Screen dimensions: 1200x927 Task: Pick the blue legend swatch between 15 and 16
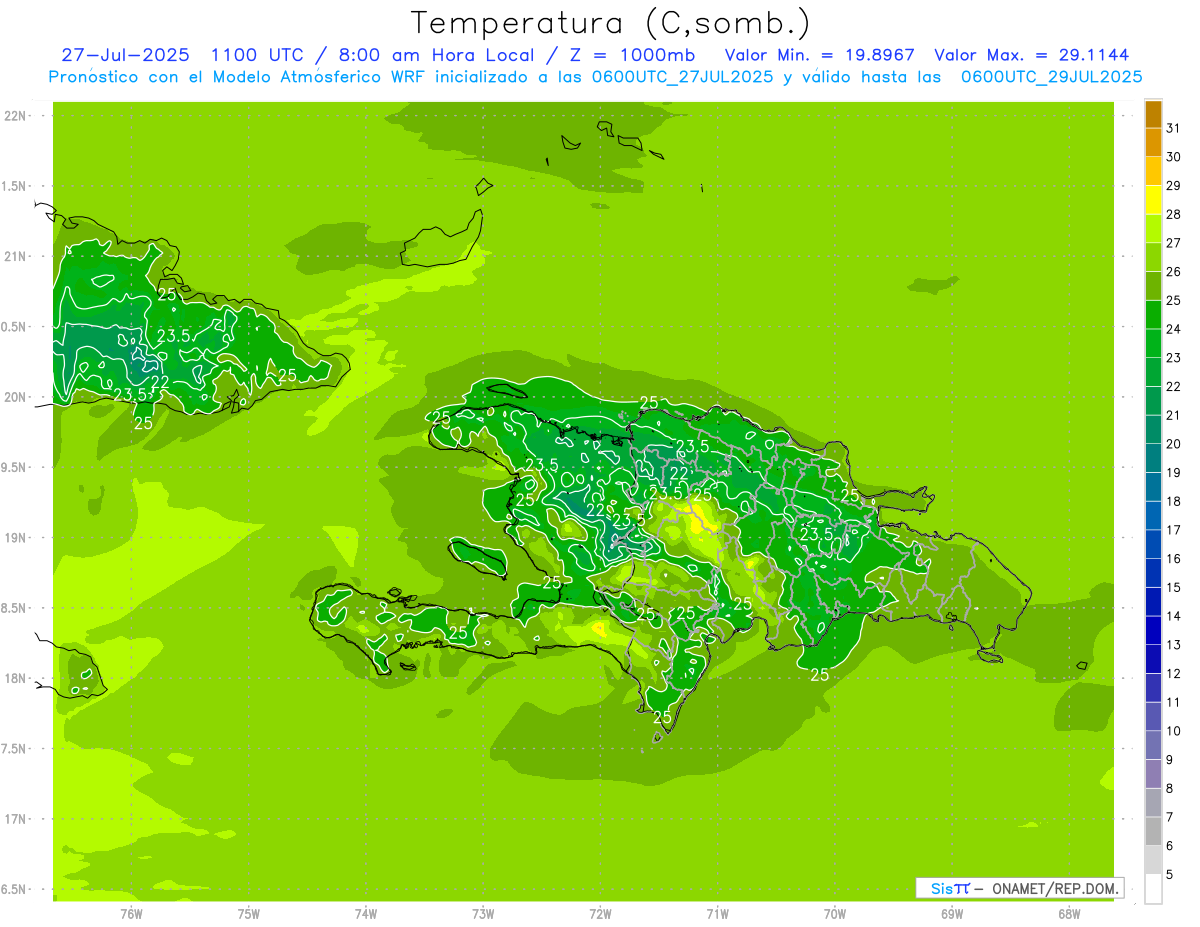pyautogui.click(x=1153, y=573)
